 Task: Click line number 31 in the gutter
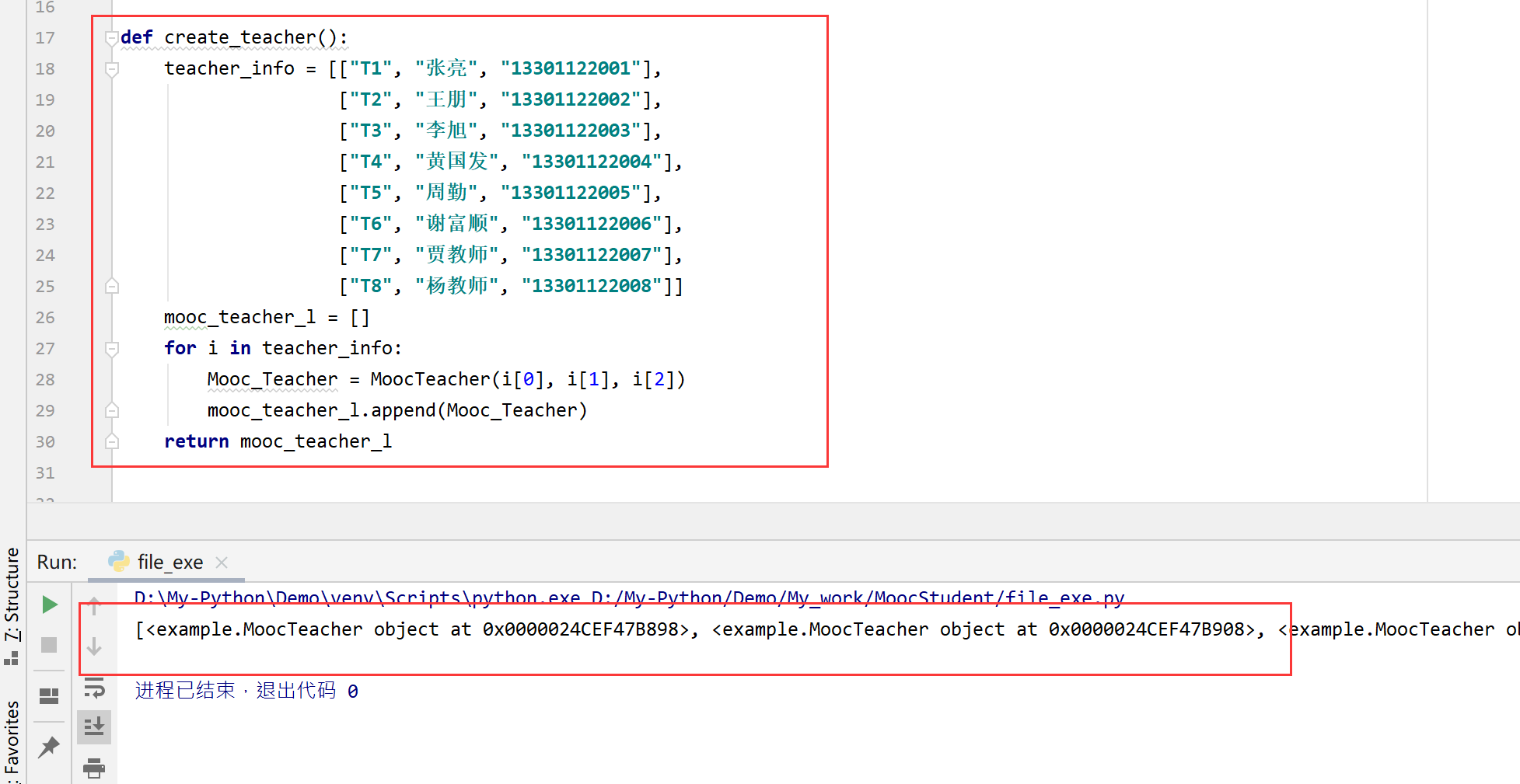(45, 472)
